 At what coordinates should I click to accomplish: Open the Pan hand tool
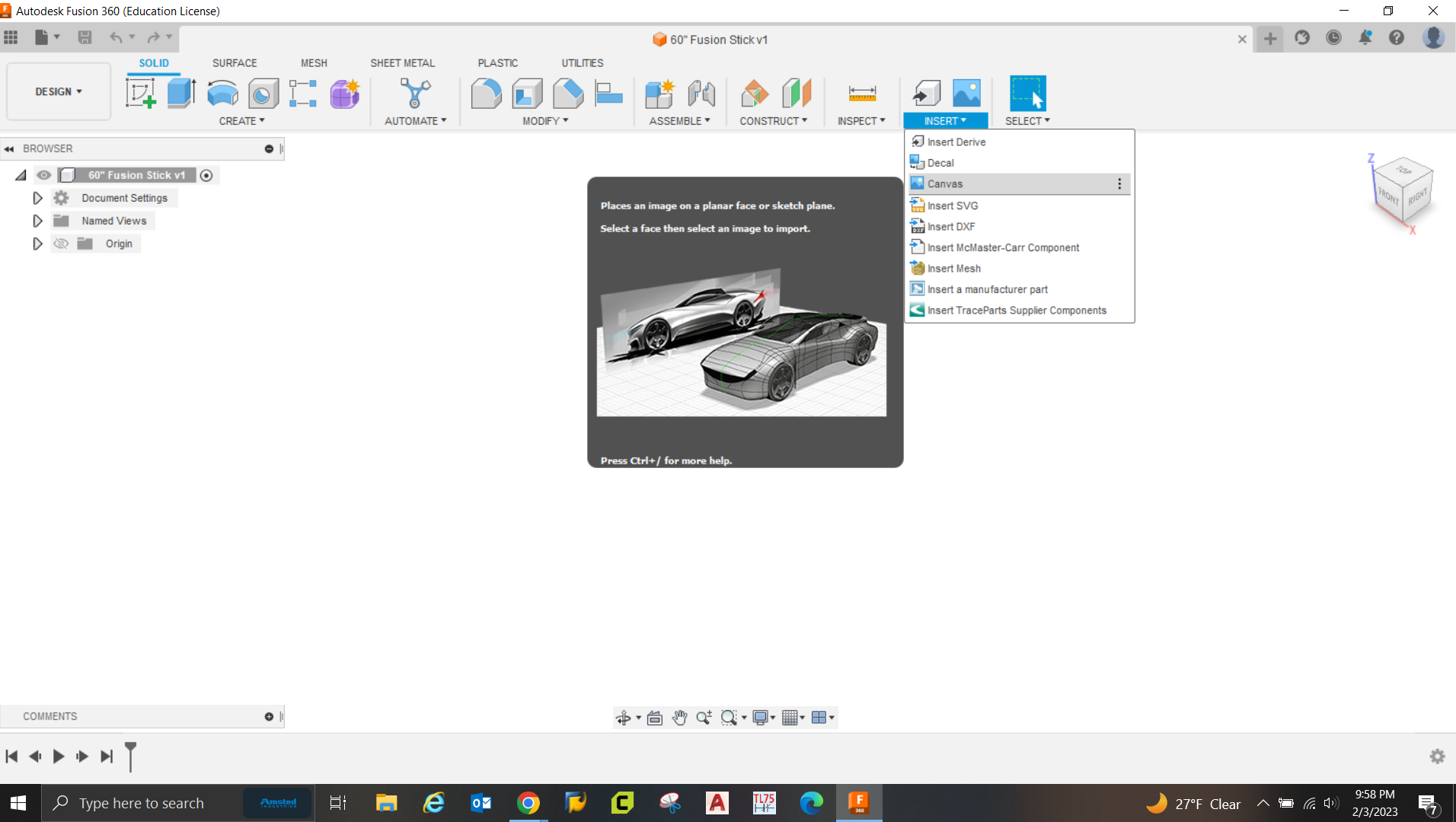point(679,718)
